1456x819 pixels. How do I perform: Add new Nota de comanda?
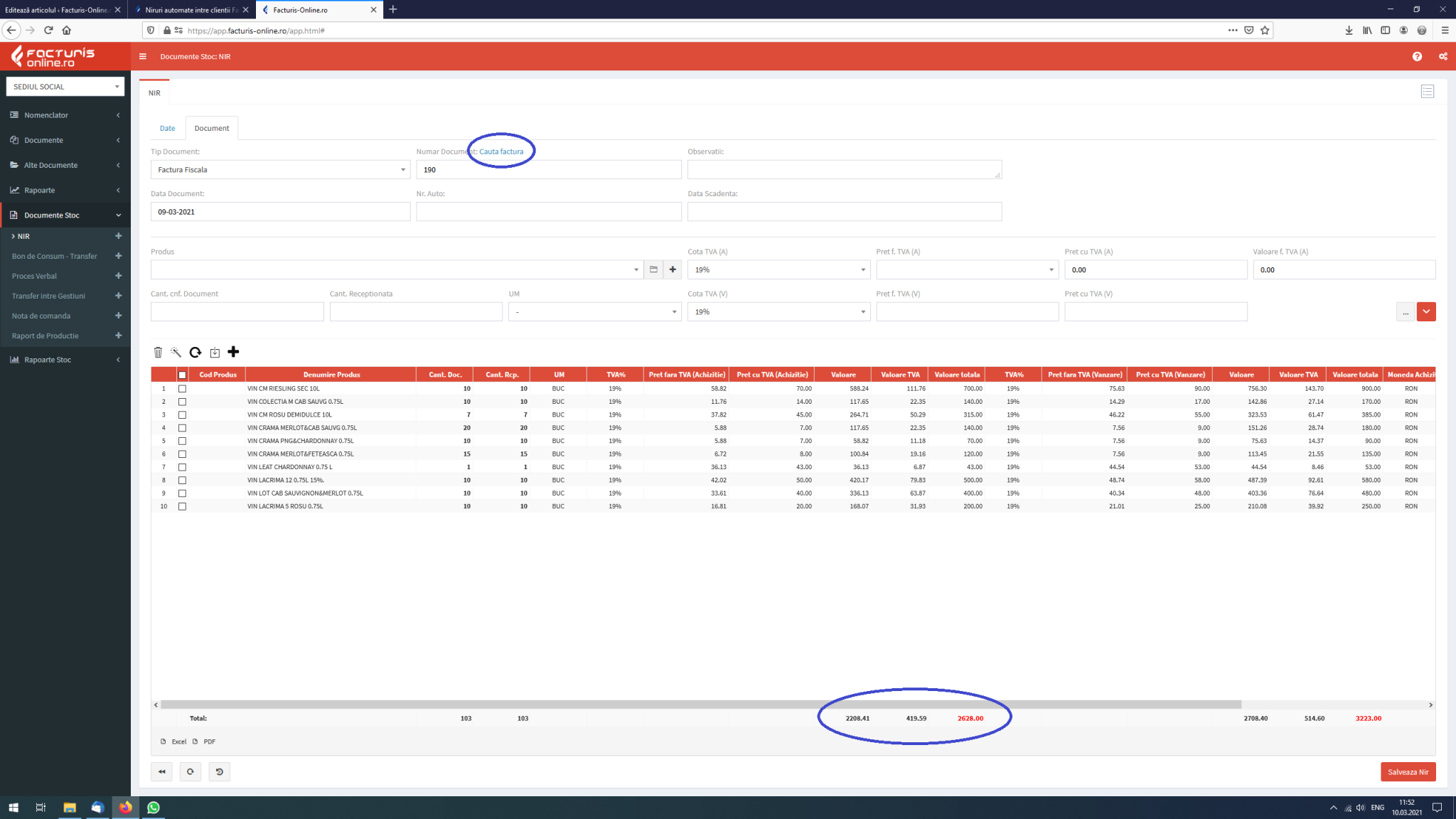(119, 316)
